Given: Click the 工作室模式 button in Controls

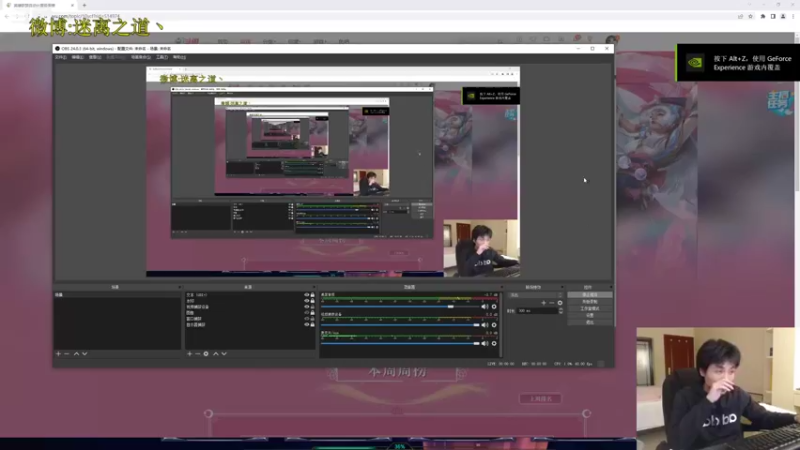Looking at the screenshot, I should [590, 309].
